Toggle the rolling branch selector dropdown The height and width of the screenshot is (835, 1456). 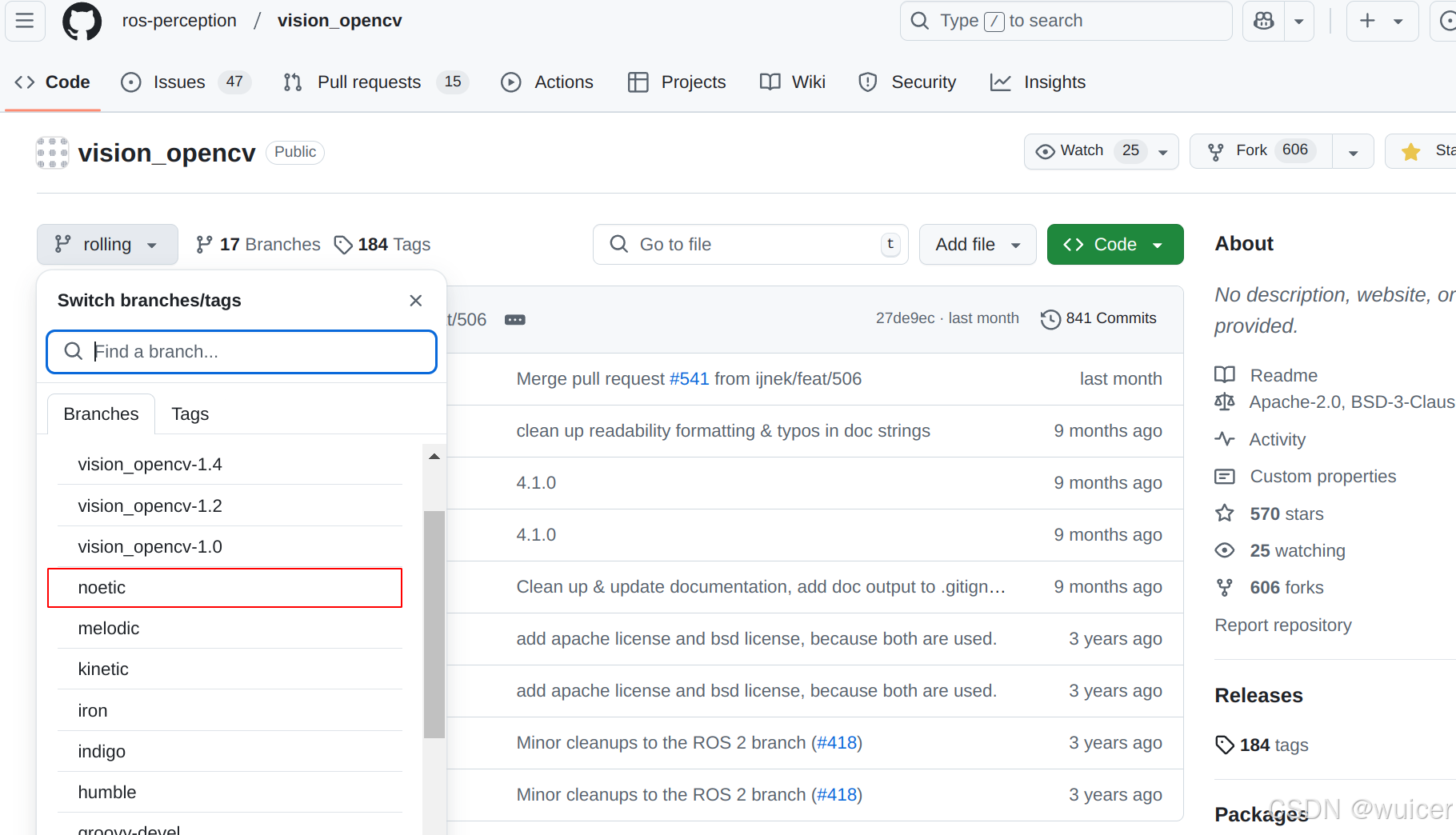pyautogui.click(x=107, y=244)
